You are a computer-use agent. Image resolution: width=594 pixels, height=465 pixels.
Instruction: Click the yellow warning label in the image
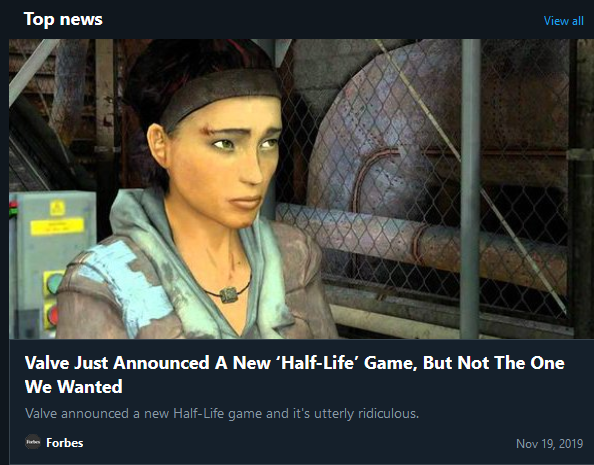pos(57,226)
